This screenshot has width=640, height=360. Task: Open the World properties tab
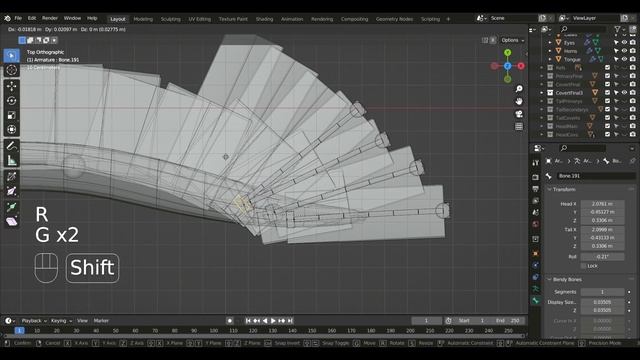click(x=536, y=224)
